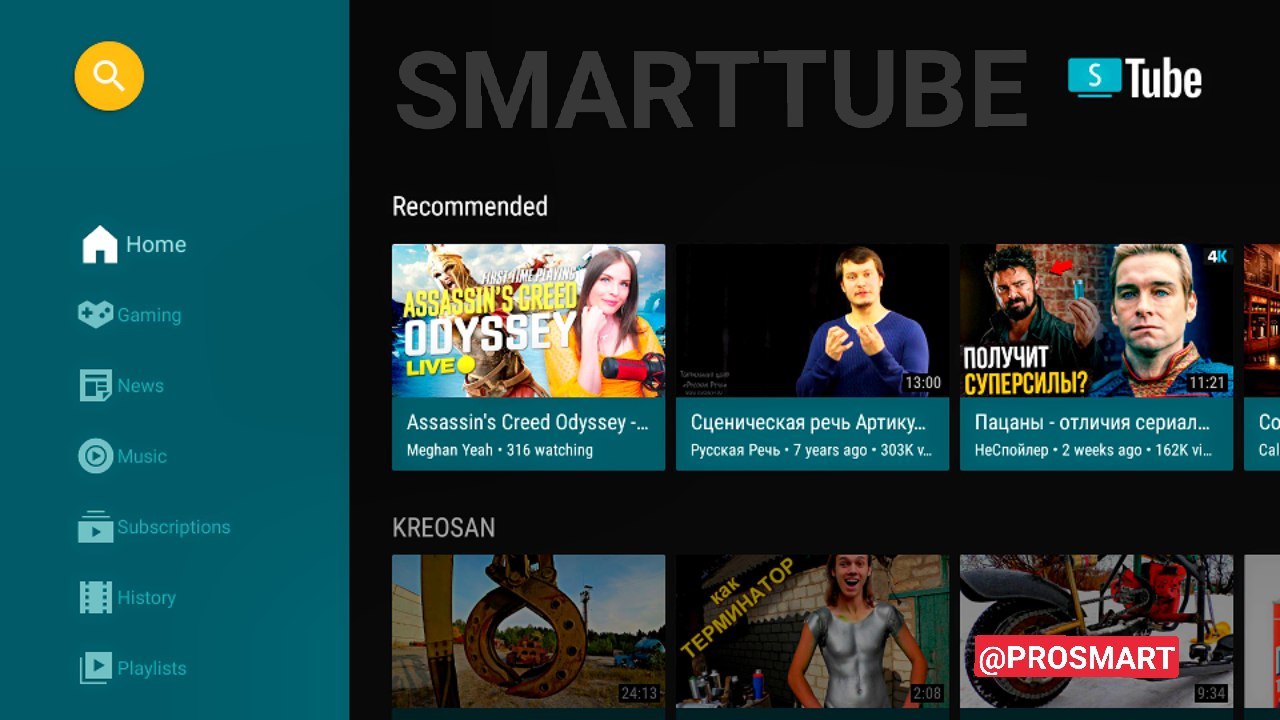This screenshot has height=720, width=1280.
Task: Open search with the orange magnifier button
Action: click(x=109, y=76)
